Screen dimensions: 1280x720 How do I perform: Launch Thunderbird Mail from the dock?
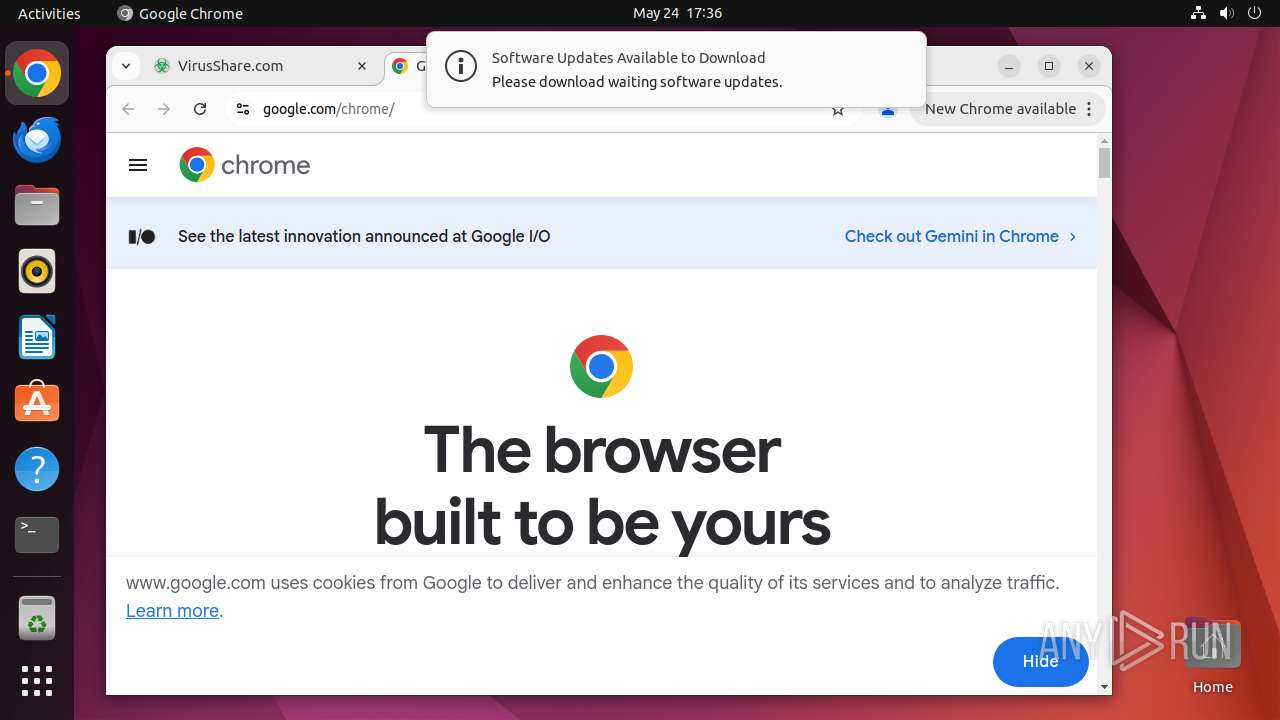(x=37, y=140)
